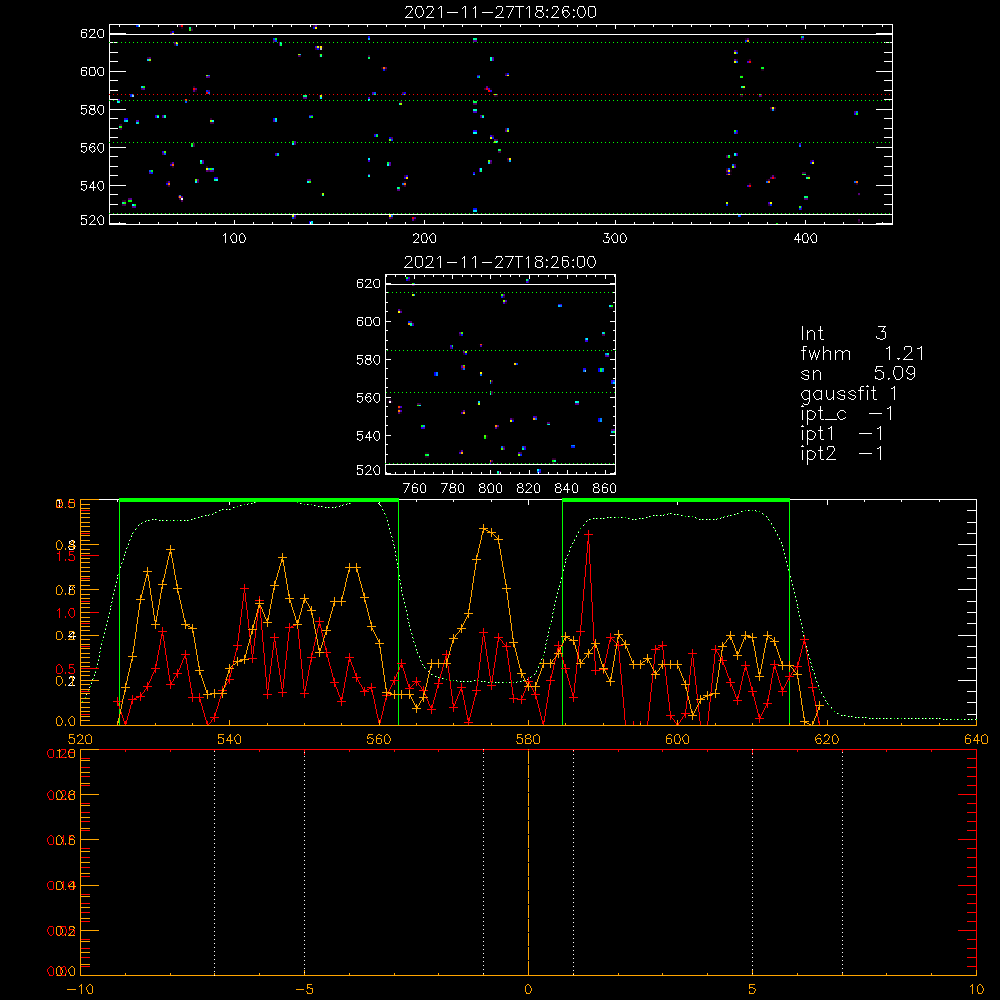Image resolution: width=1000 pixels, height=1000 pixels.
Task: Click x-axis label 560 on the profile plot
Action: [379, 740]
